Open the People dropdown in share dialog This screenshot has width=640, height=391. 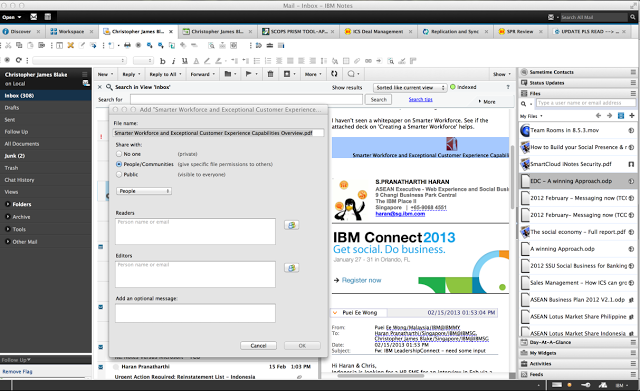(x=144, y=191)
